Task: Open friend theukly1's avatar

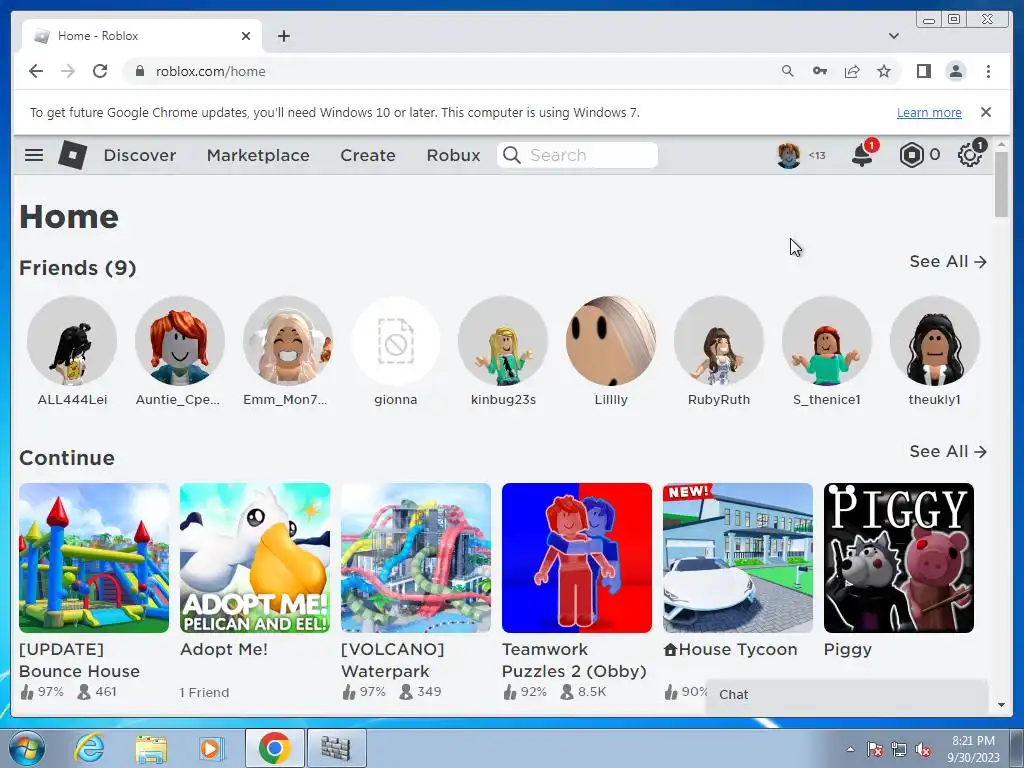Action: 935,341
